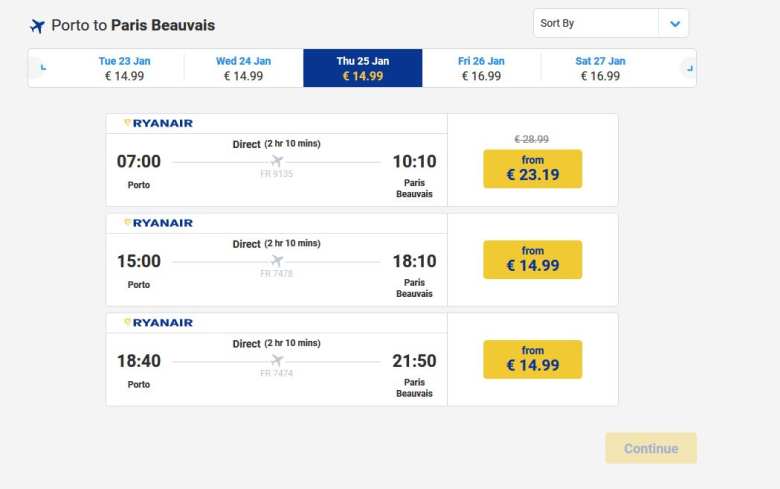Select the € 14.99 fare for 18:40 flight
Viewport: 780px width, 489px height.
click(x=532, y=359)
